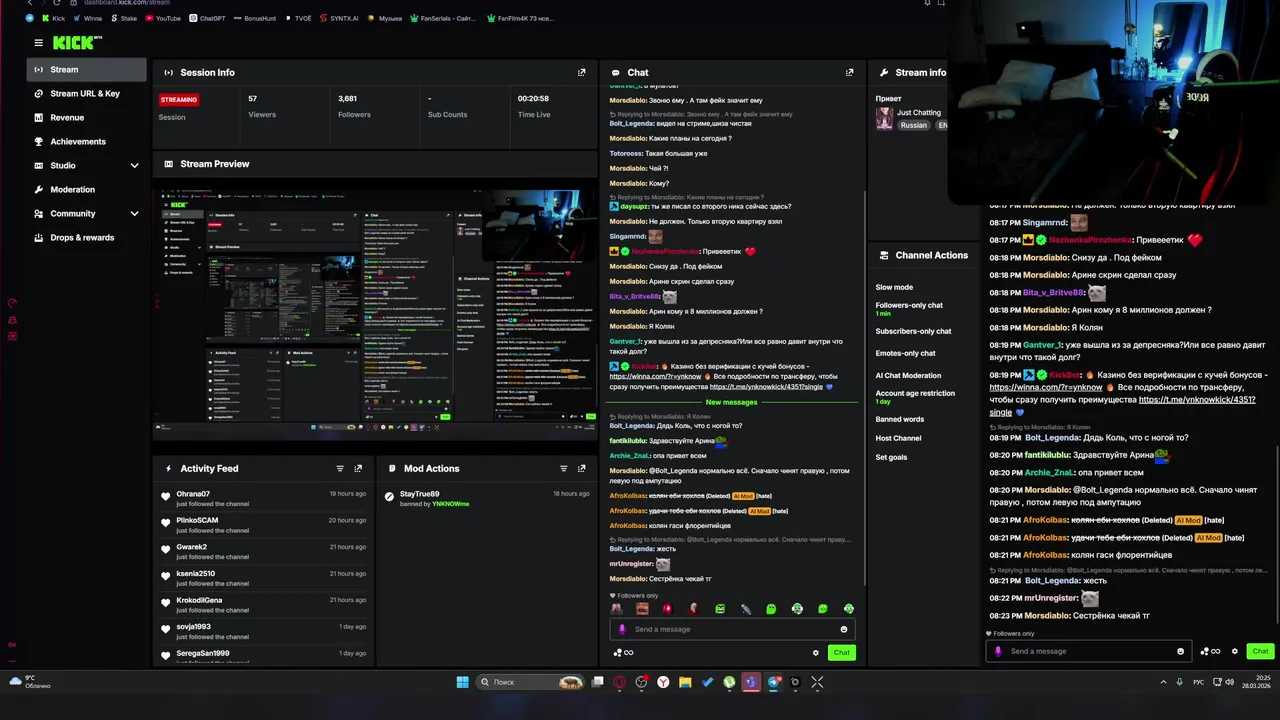Pop out the Chat panel
This screenshot has width=1280, height=720.
[x=850, y=73]
